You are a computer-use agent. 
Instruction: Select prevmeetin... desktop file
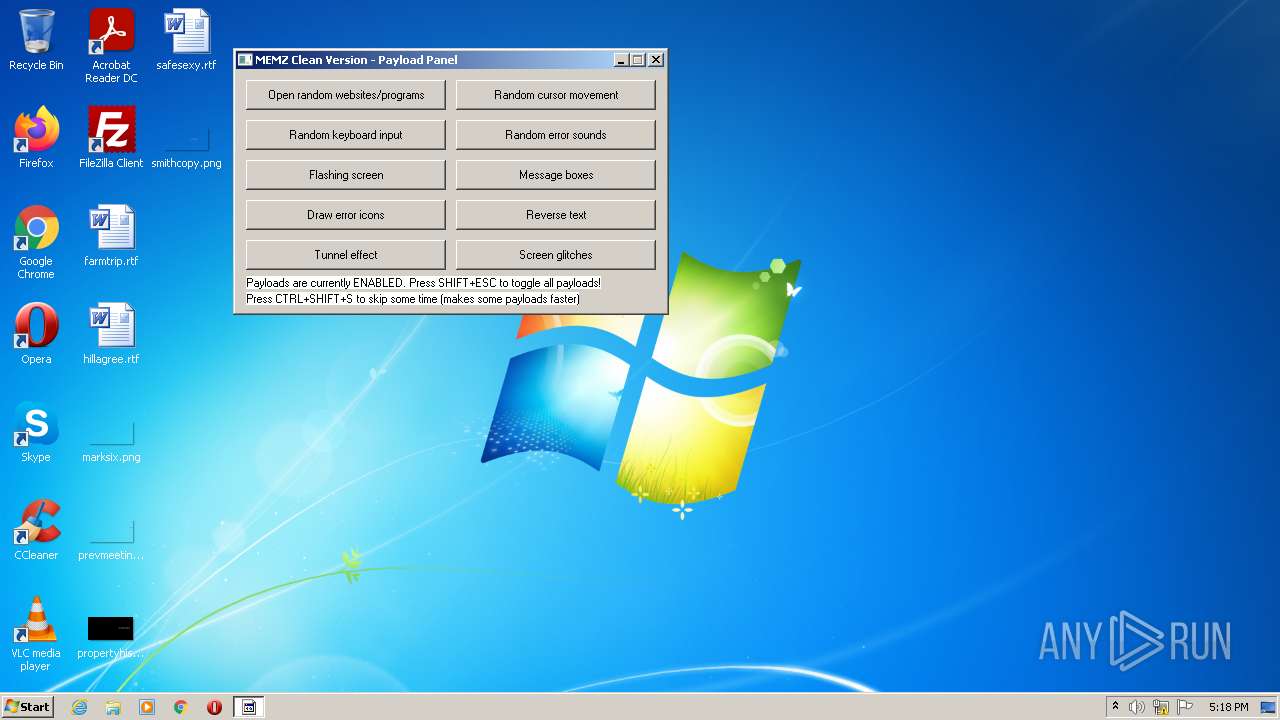coord(111,541)
